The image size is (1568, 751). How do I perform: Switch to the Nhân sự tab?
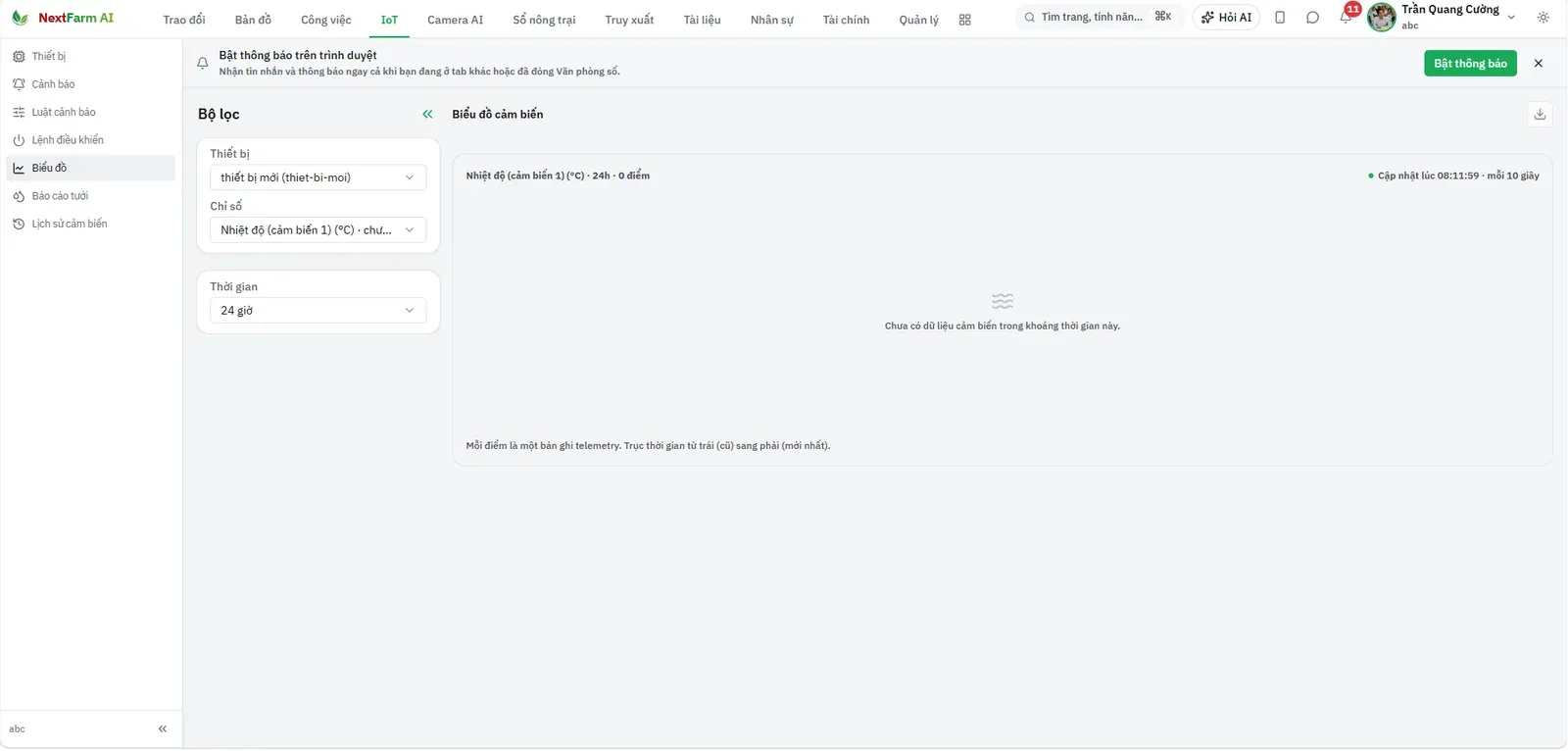771,20
